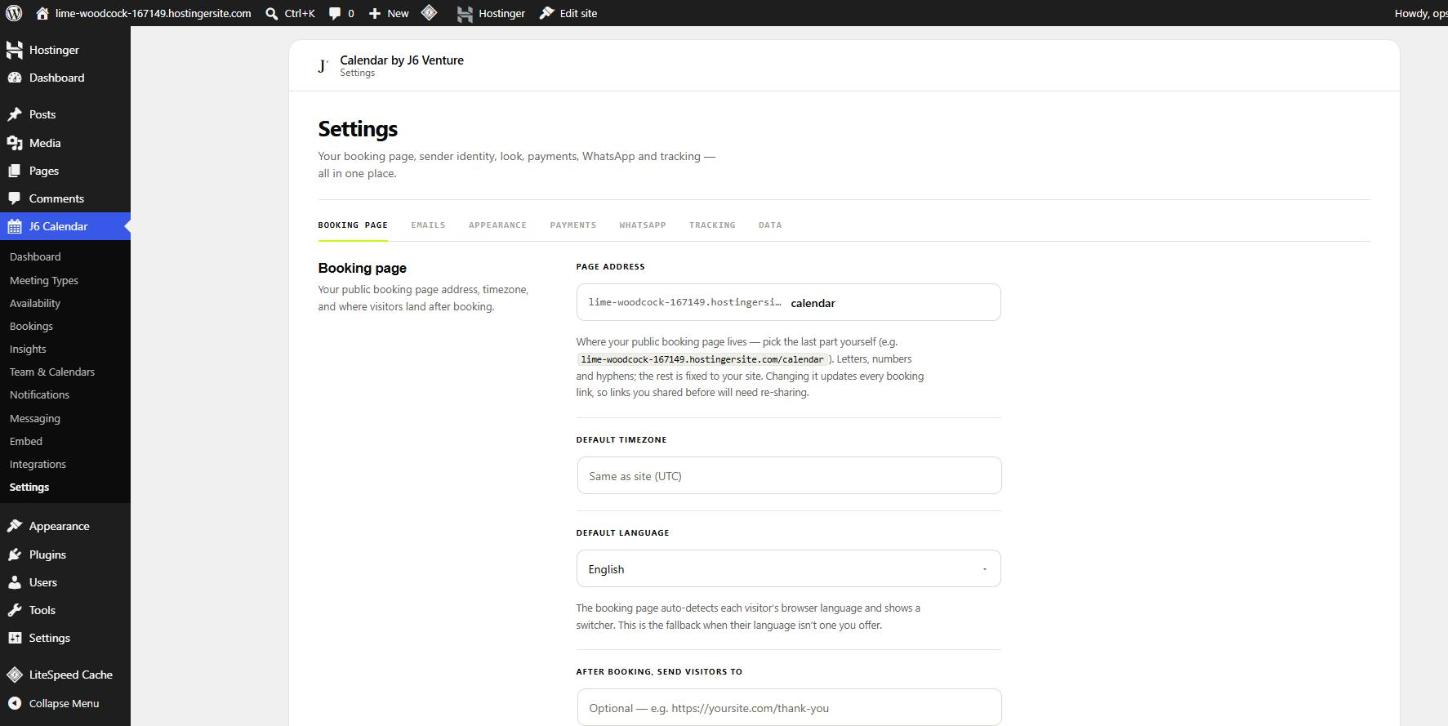This screenshot has width=1448, height=726.
Task: Open the Bookings submenu
Action: (65, 326)
